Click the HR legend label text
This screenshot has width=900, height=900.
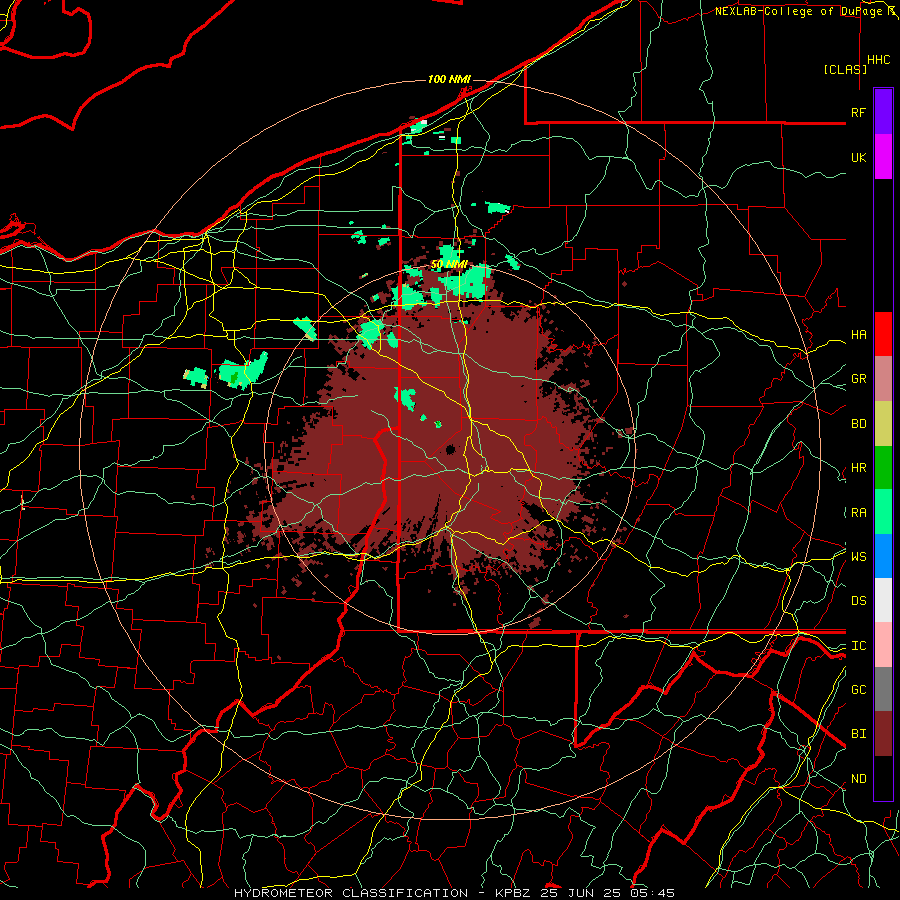858,468
